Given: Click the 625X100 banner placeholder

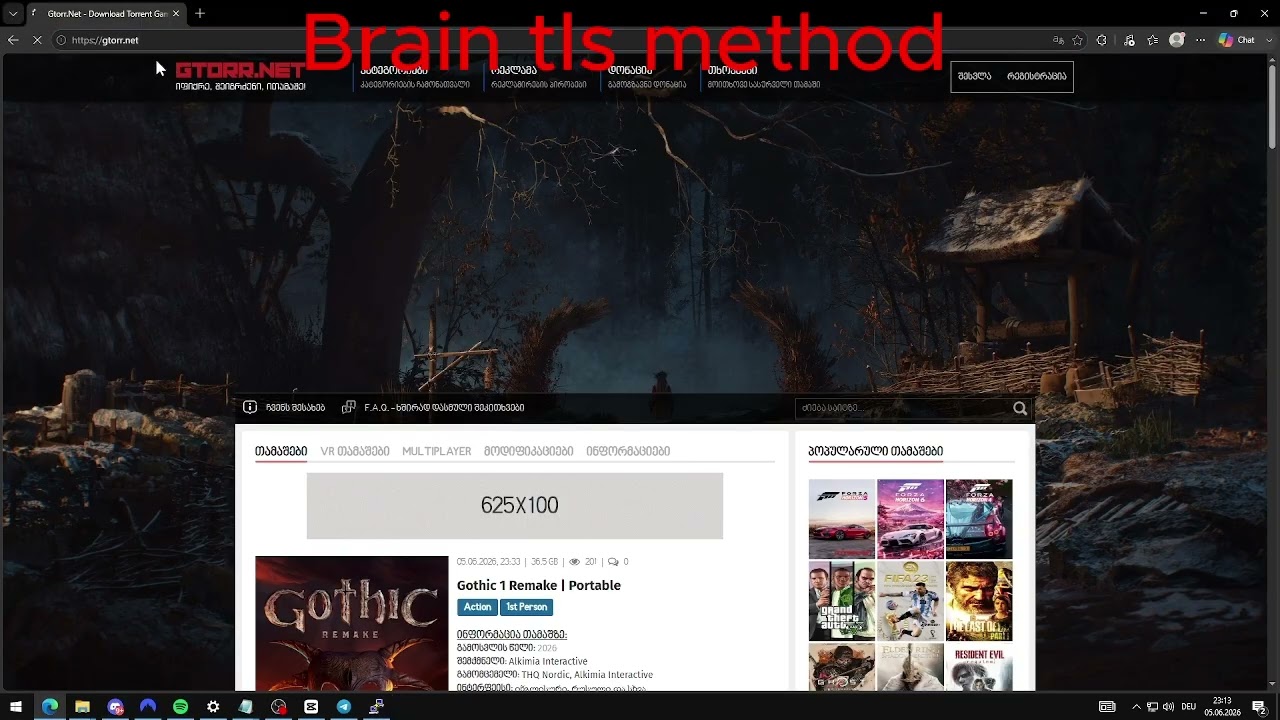Looking at the screenshot, I should [515, 506].
